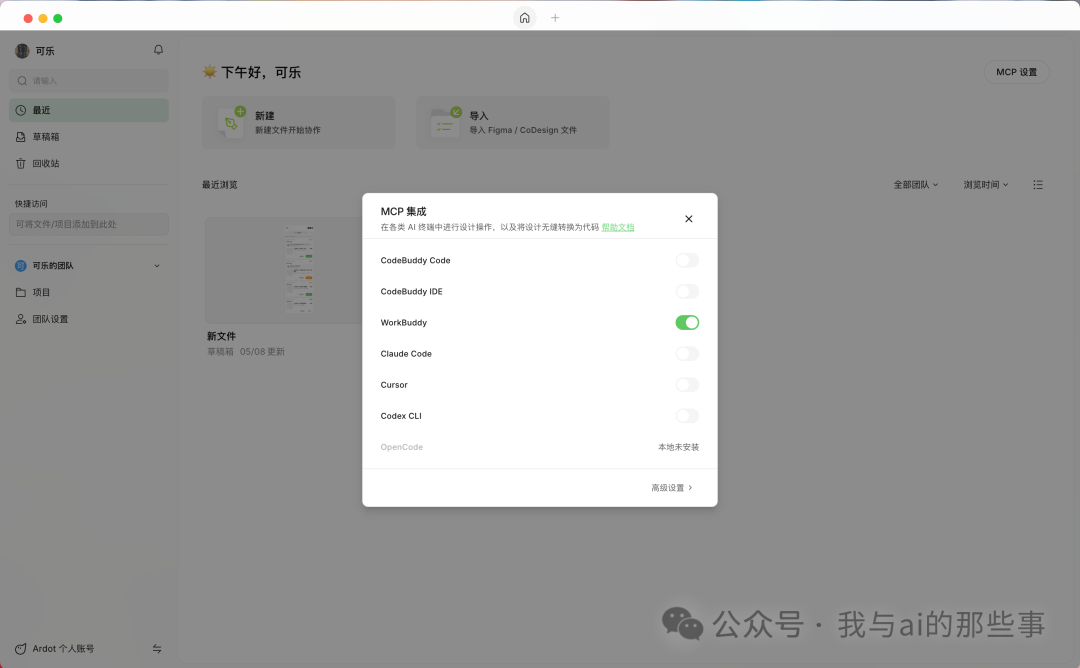1080x668 pixels.
Task: Click the user avatar 可乐
Action: point(22,51)
